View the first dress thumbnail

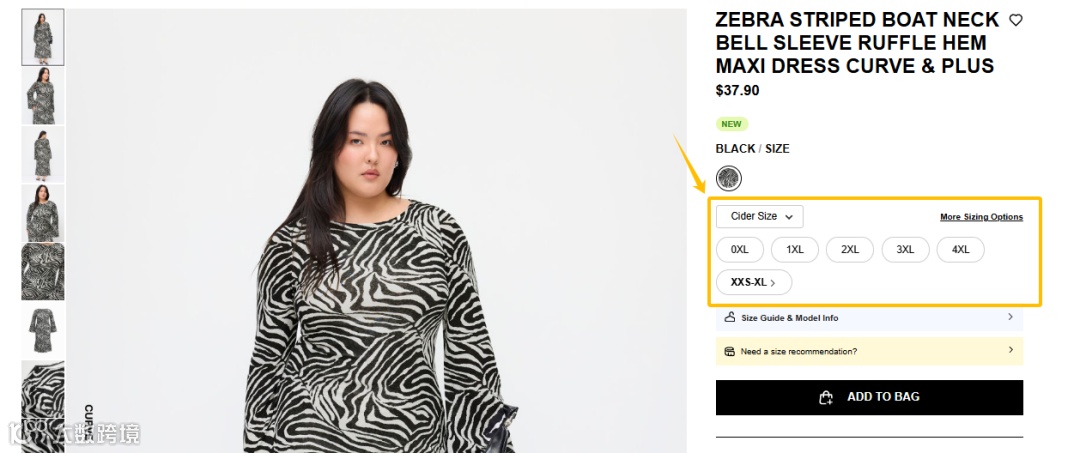point(43,37)
